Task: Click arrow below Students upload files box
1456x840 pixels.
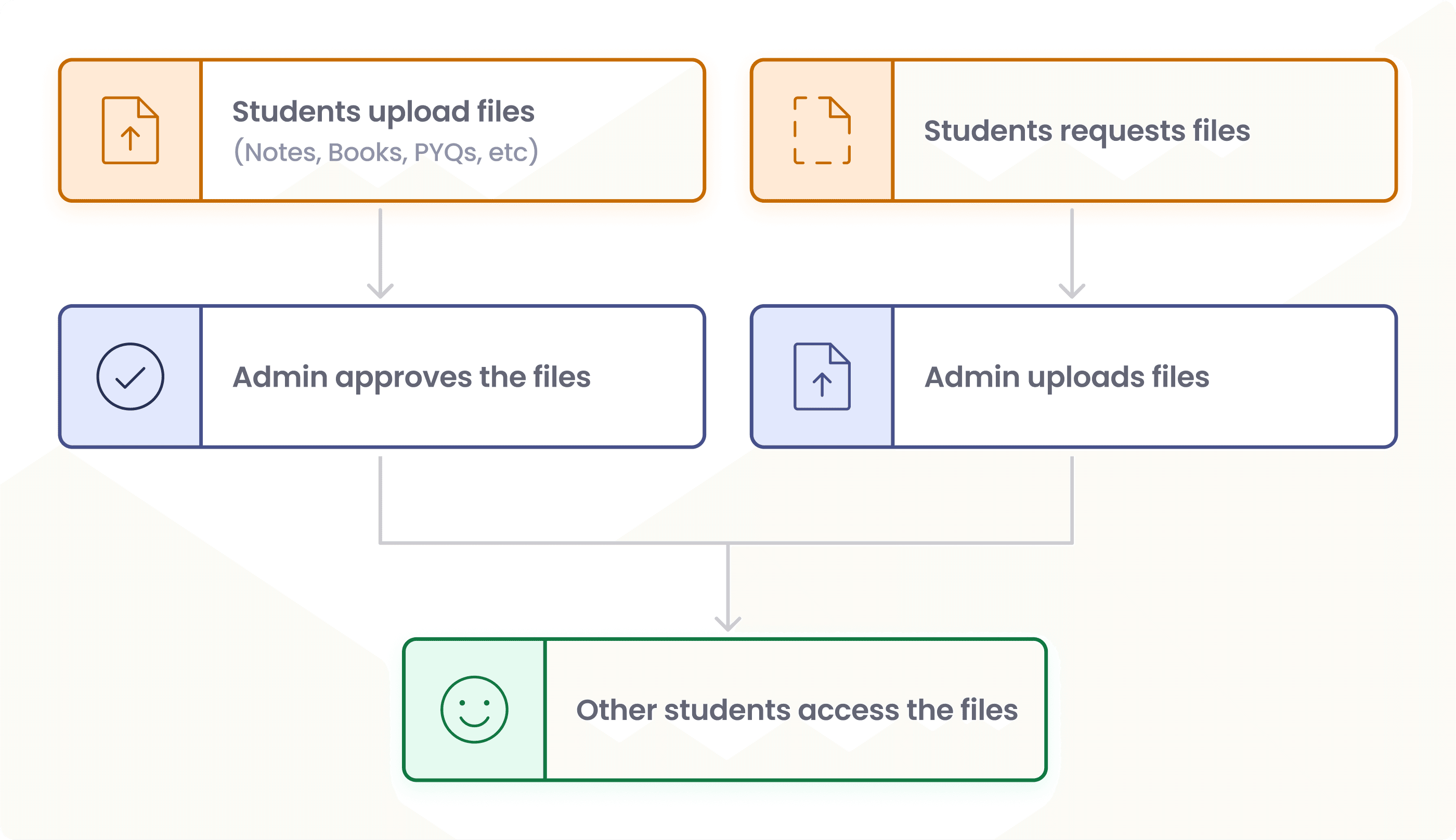Action: 380,254
